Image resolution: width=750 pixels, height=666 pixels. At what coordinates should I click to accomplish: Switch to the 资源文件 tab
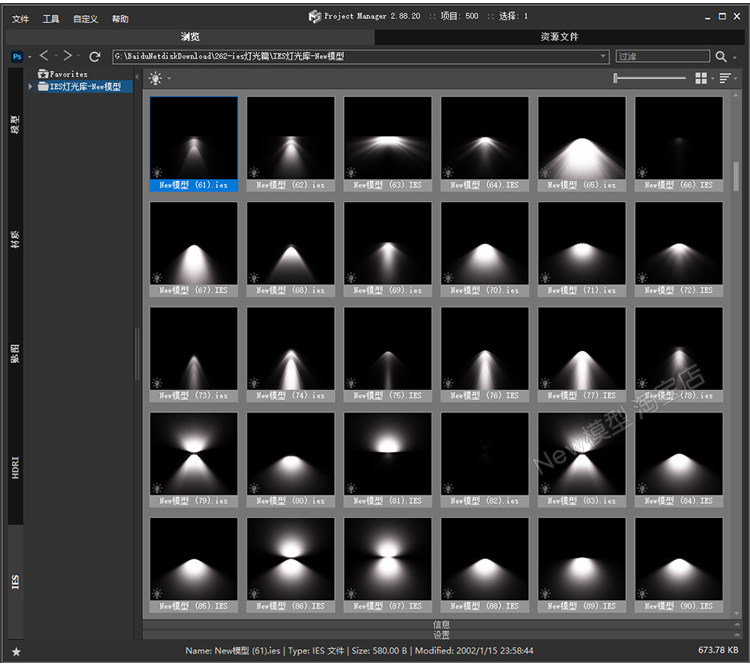[559, 37]
